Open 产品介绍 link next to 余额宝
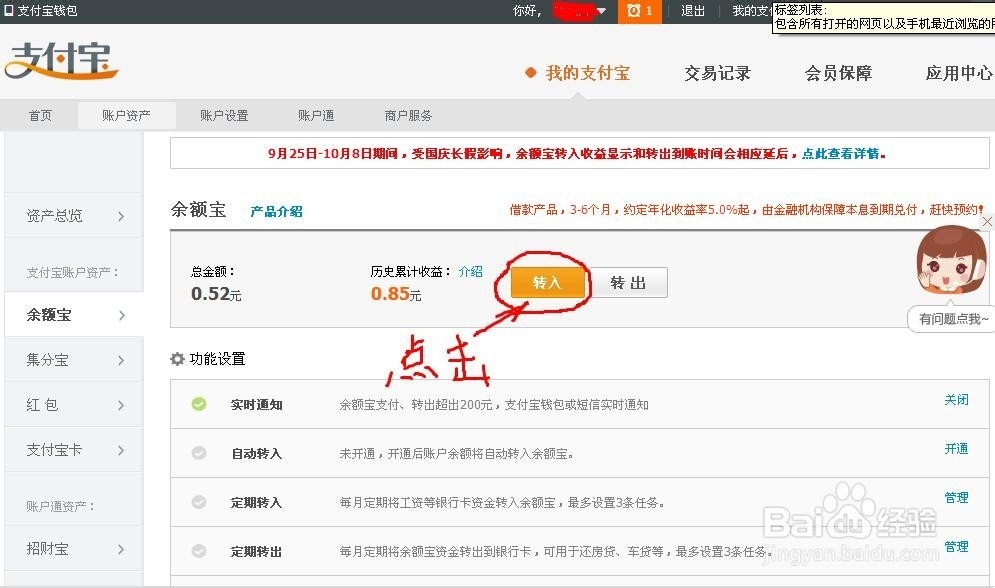 click(276, 211)
